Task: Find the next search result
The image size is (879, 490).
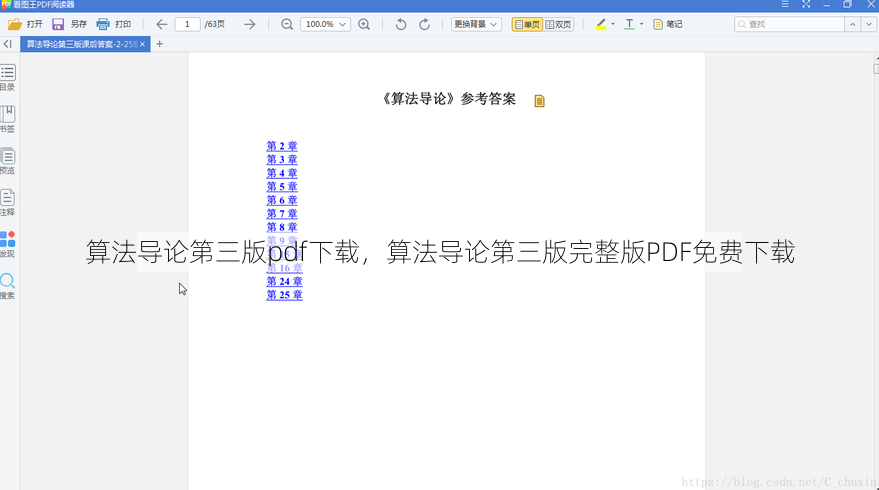Action: [868, 24]
